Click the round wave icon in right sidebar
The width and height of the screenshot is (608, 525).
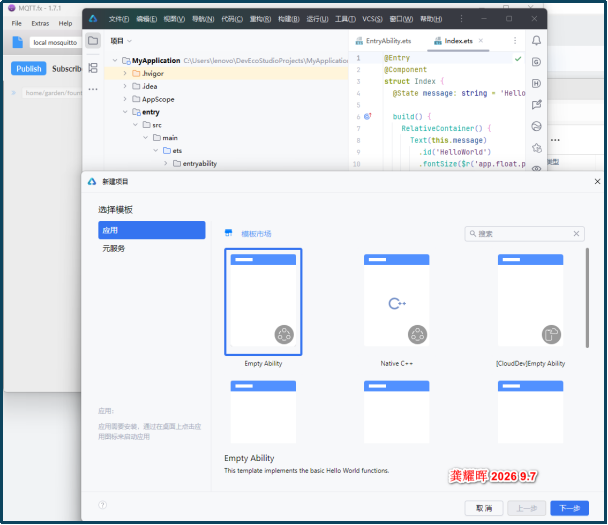(536, 126)
